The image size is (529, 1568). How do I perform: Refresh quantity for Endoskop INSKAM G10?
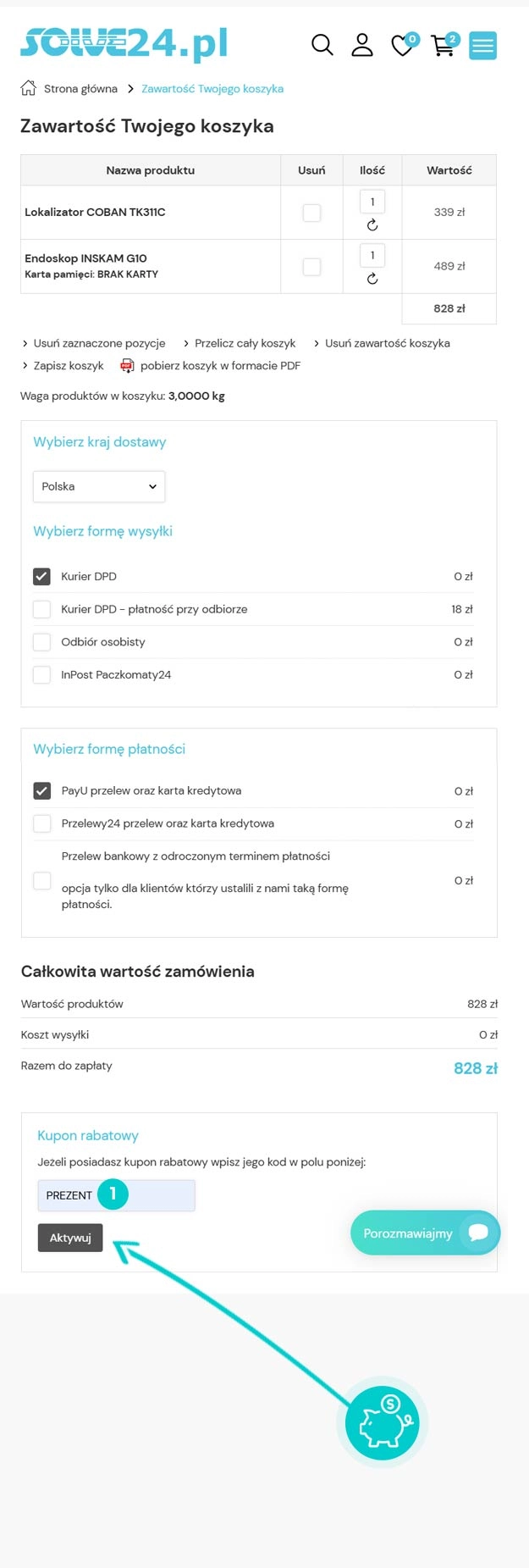[x=372, y=279]
